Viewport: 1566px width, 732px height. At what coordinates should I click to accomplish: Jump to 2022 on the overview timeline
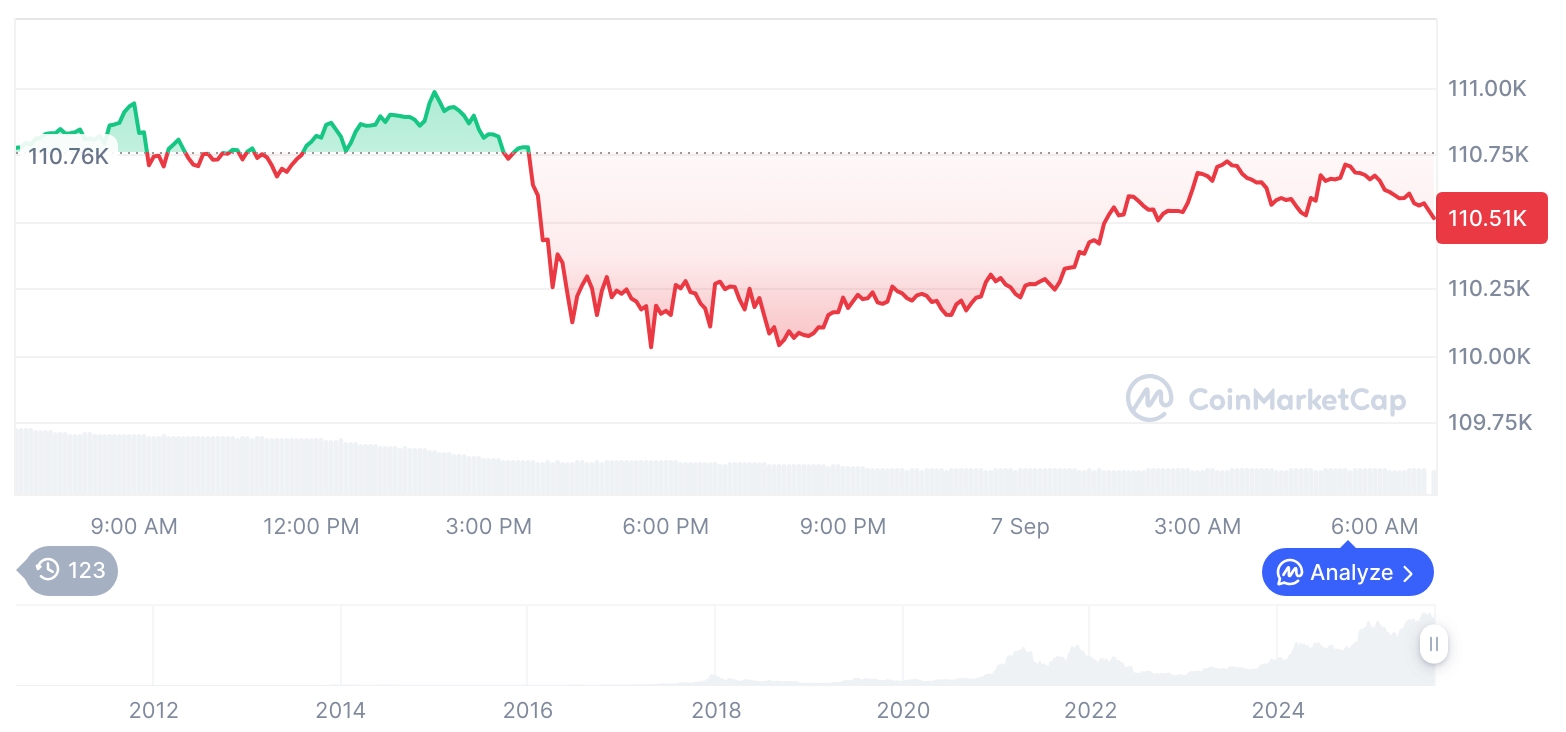(x=1090, y=711)
